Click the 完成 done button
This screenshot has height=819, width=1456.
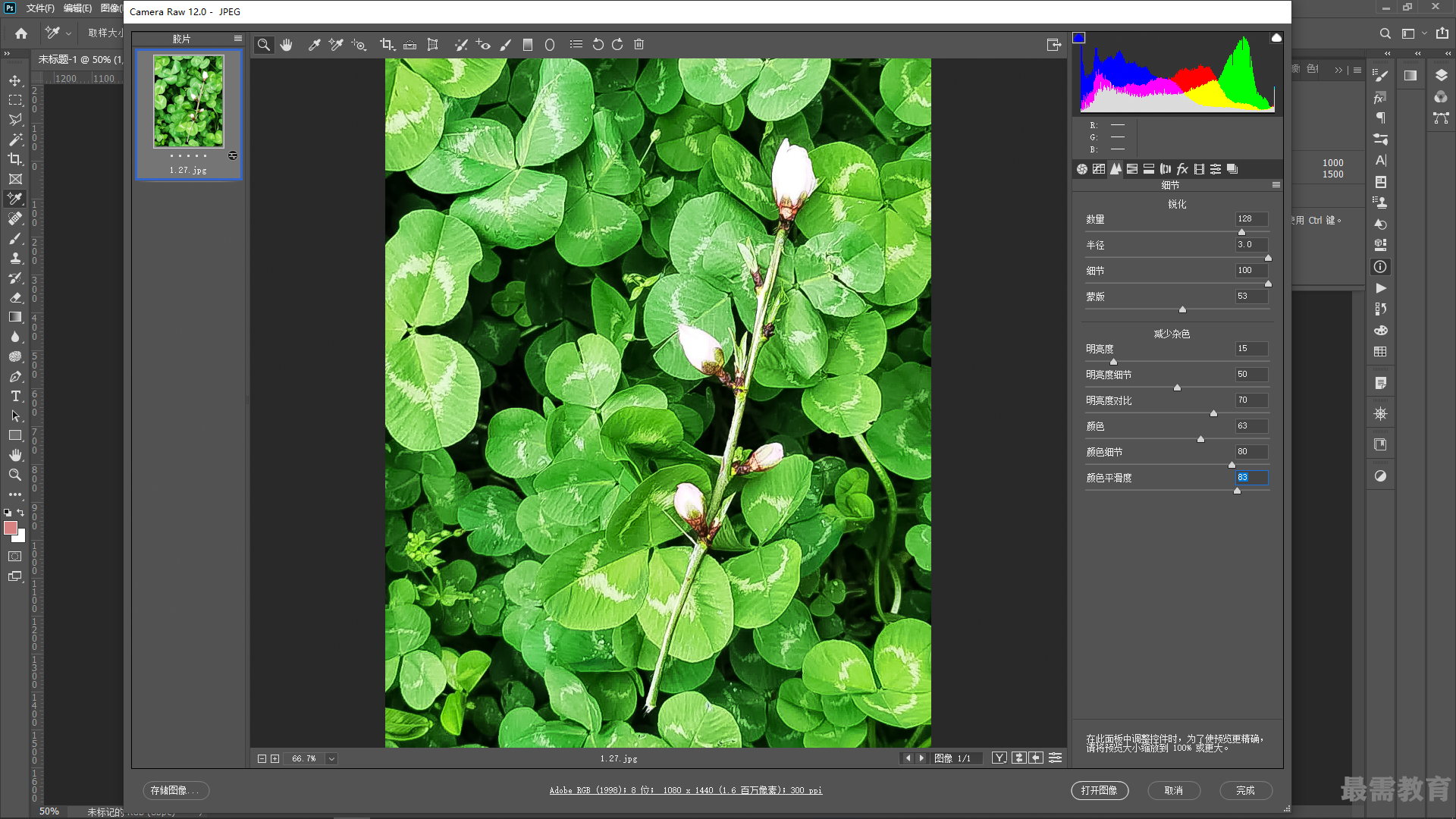click(x=1246, y=790)
